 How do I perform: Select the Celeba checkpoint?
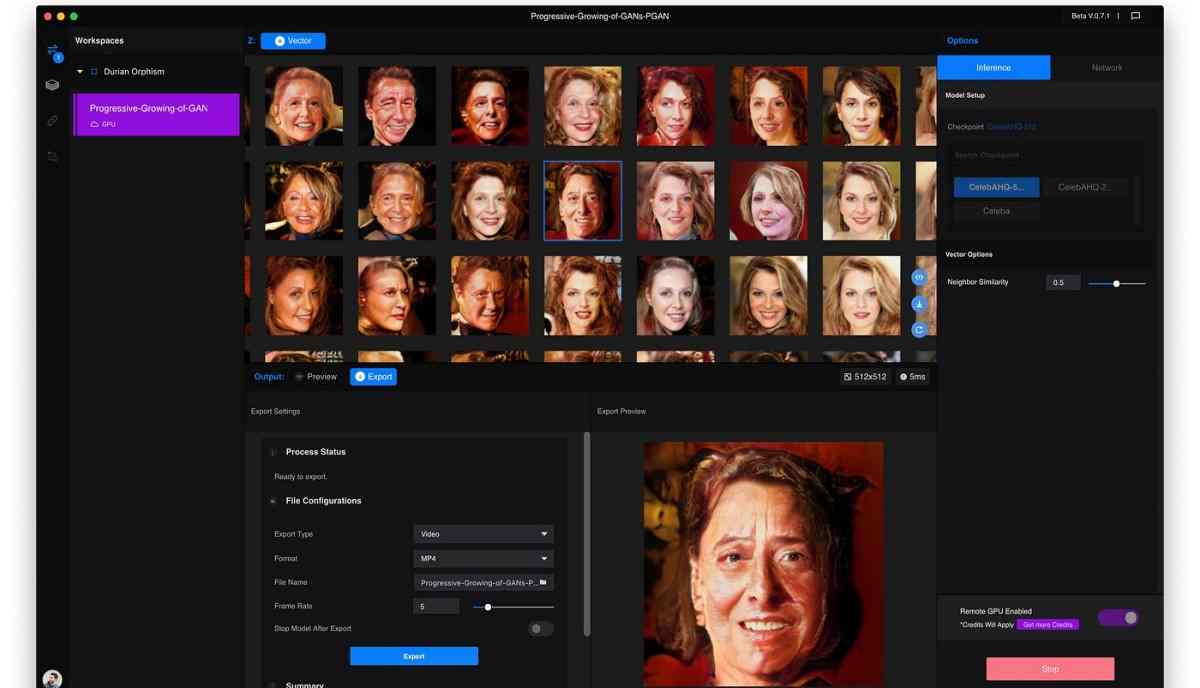click(996, 211)
